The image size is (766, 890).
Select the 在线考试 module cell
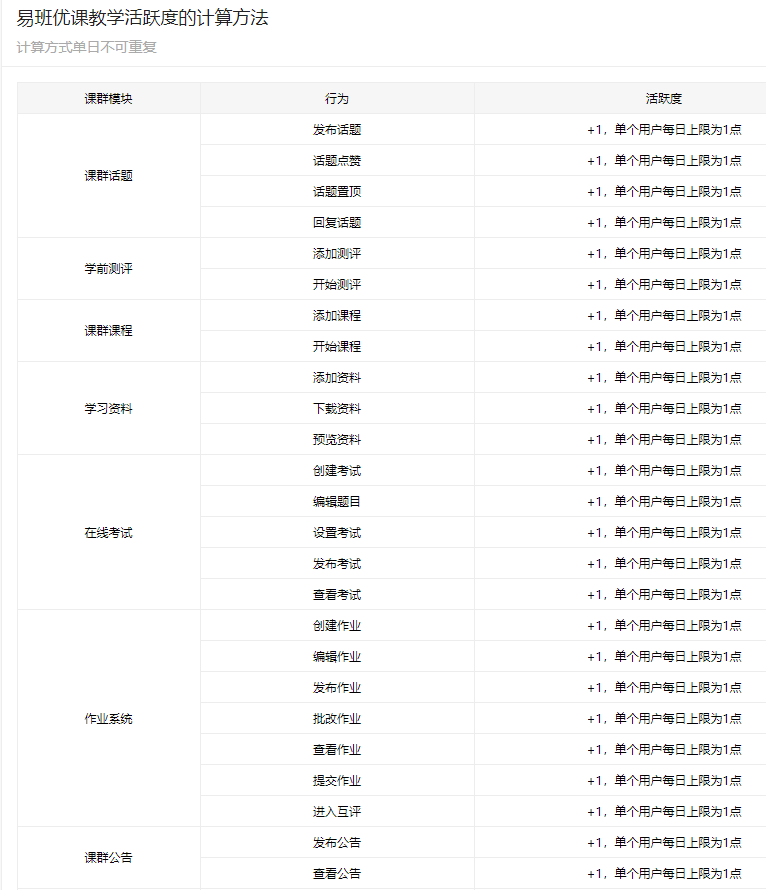(108, 533)
